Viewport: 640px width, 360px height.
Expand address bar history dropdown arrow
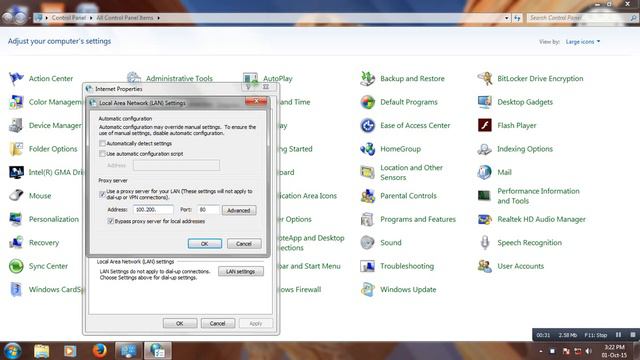pyautogui.click(x=507, y=18)
